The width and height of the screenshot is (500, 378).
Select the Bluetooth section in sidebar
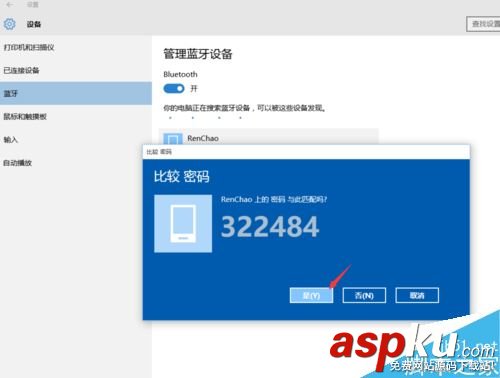pyautogui.click(x=76, y=93)
